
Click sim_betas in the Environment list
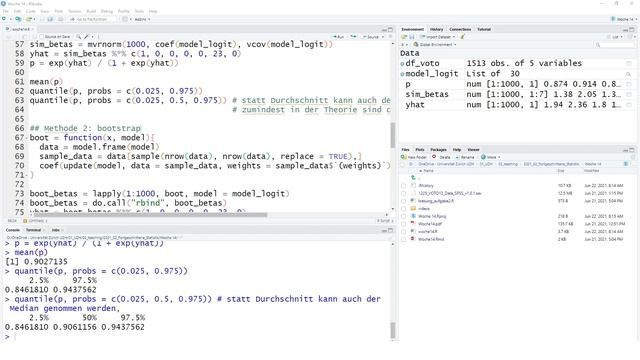427,94
